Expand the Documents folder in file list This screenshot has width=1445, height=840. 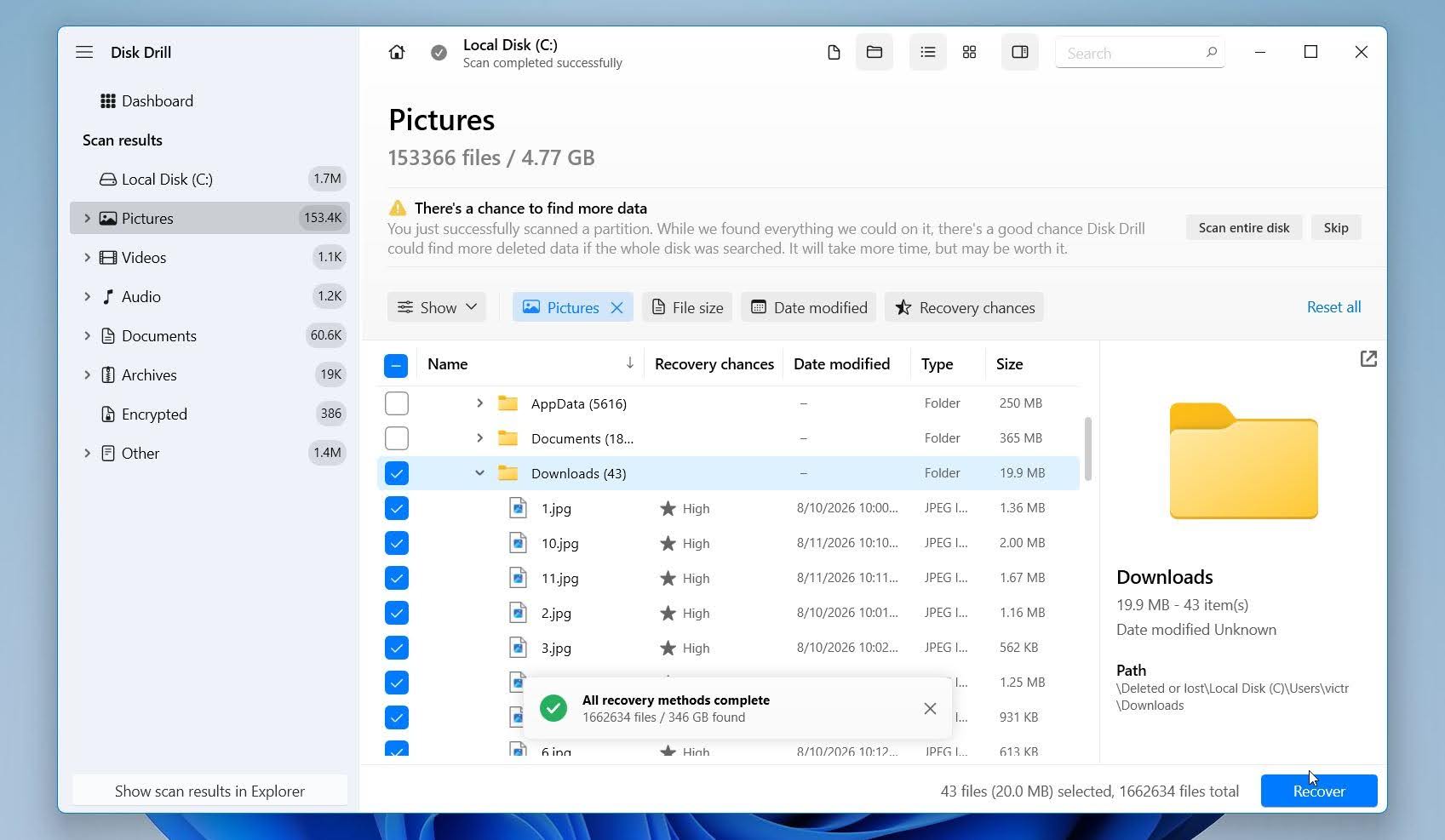click(479, 438)
